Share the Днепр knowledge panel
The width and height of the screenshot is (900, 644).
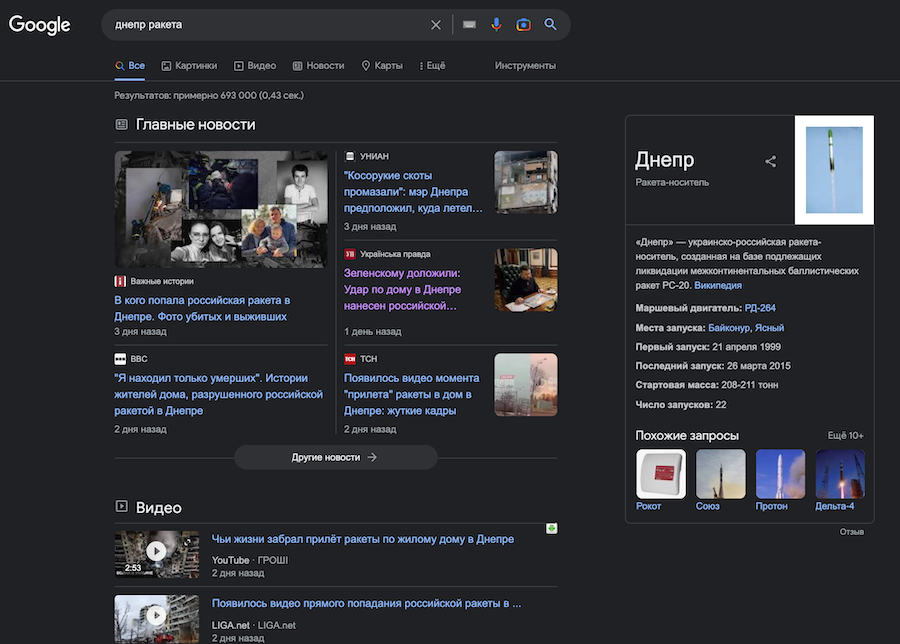[x=770, y=161]
